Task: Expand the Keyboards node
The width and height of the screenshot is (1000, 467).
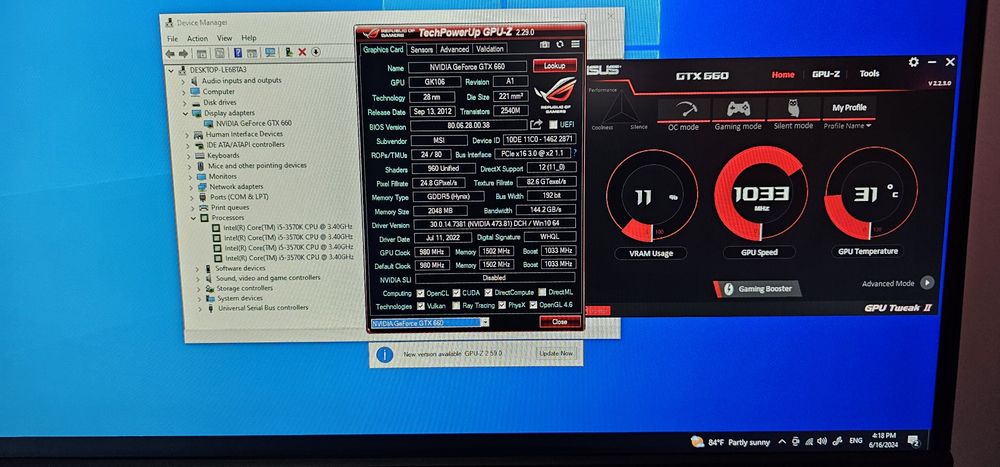Action: coord(188,155)
